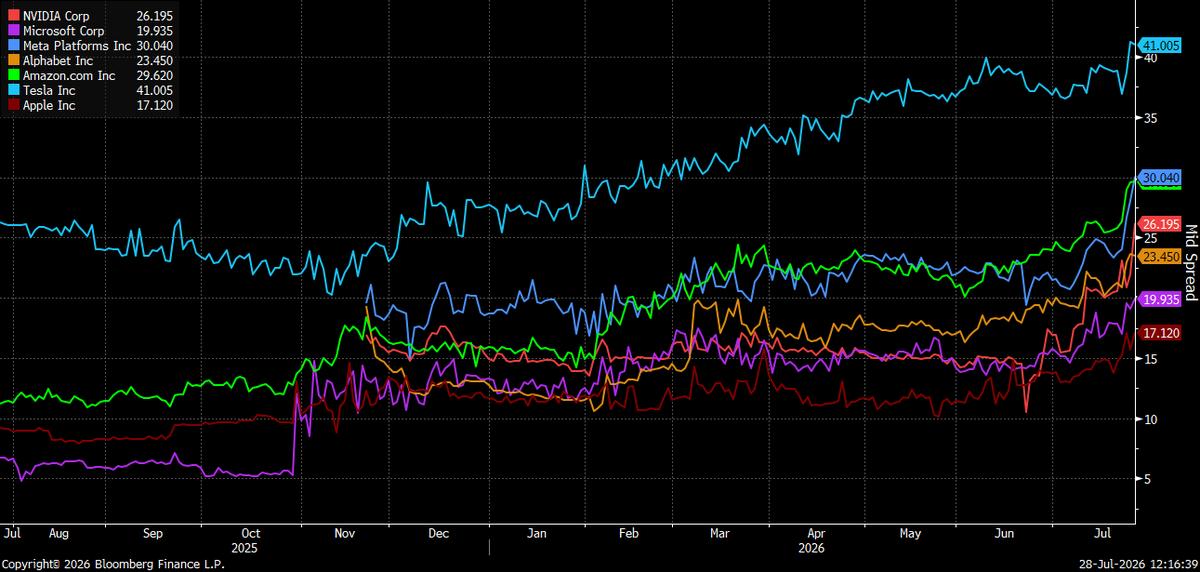
Task: Click the Nov label on time axis
Action: tap(345, 534)
